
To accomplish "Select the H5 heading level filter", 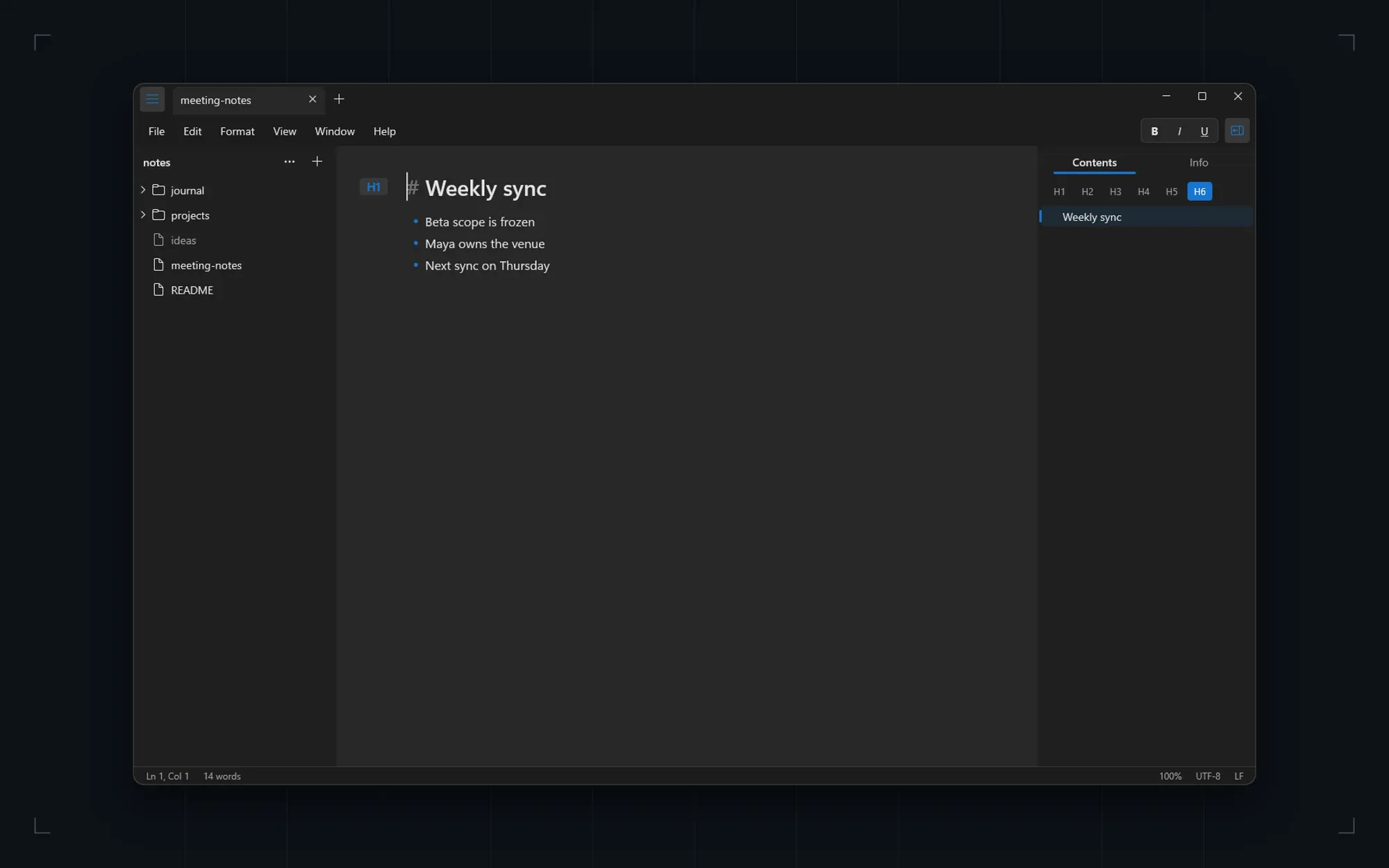I will pos(1172,192).
